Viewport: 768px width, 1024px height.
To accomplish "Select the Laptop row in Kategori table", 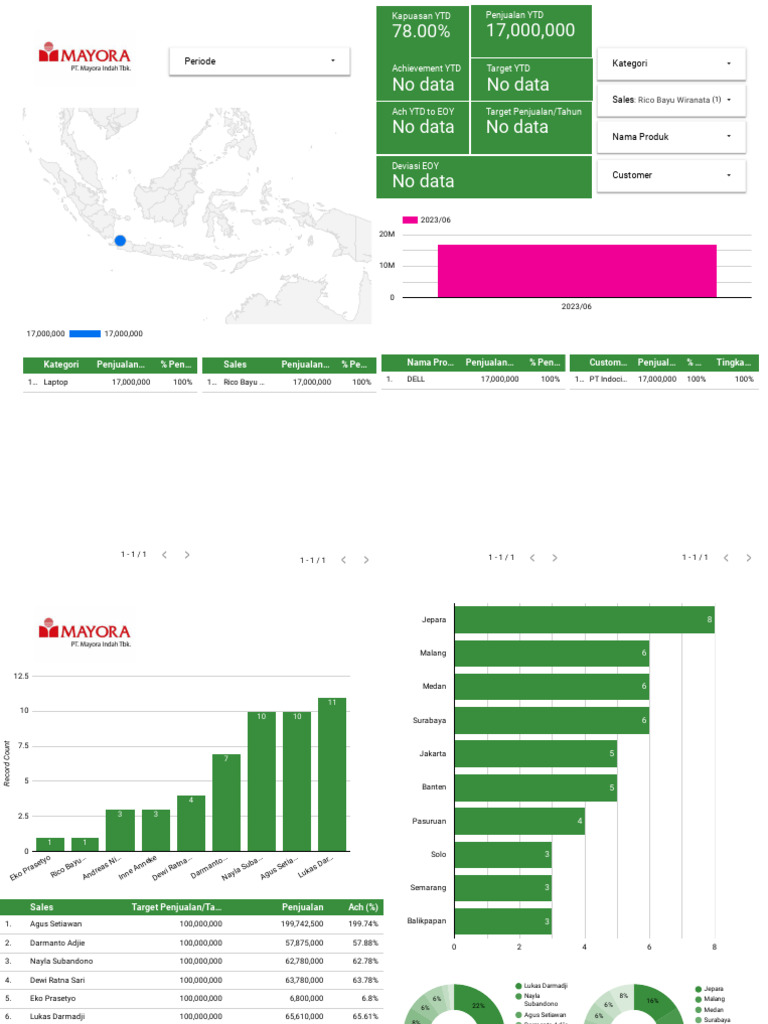I will pyautogui.click(x=110, y=382).
